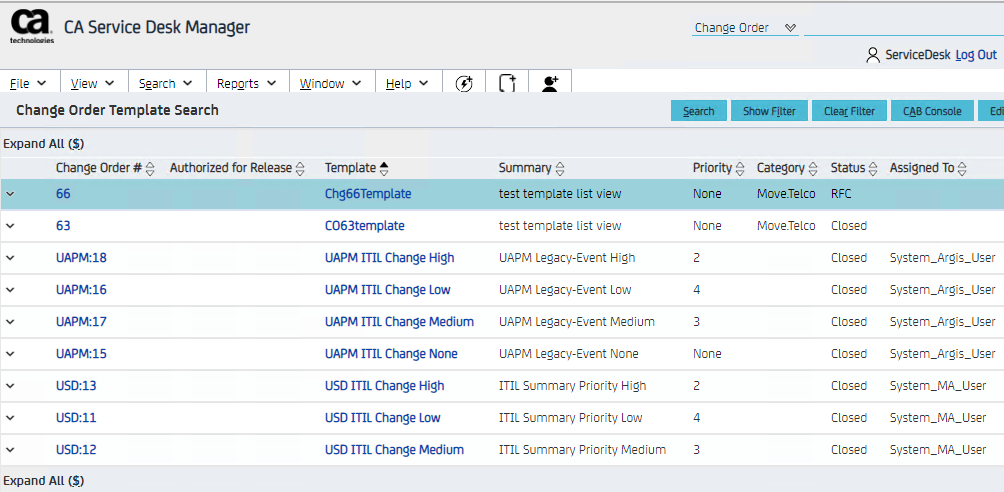Open change order UAPM:18
This screenshot has height=492, width=1004.
[x=81, y=258]
